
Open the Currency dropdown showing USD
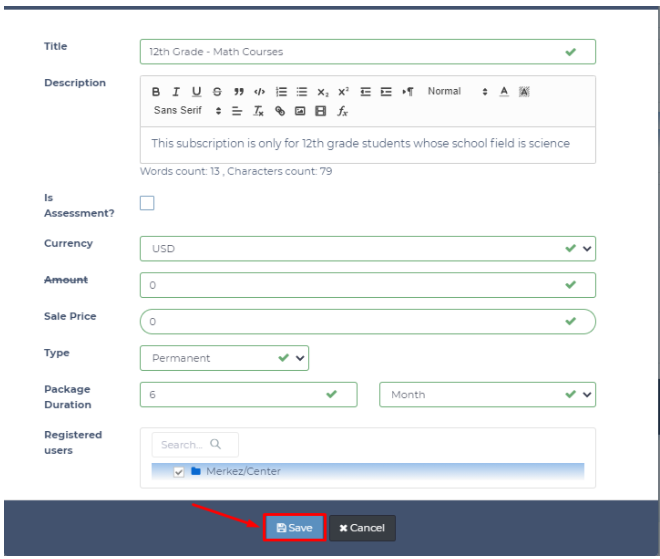point(367,248)
